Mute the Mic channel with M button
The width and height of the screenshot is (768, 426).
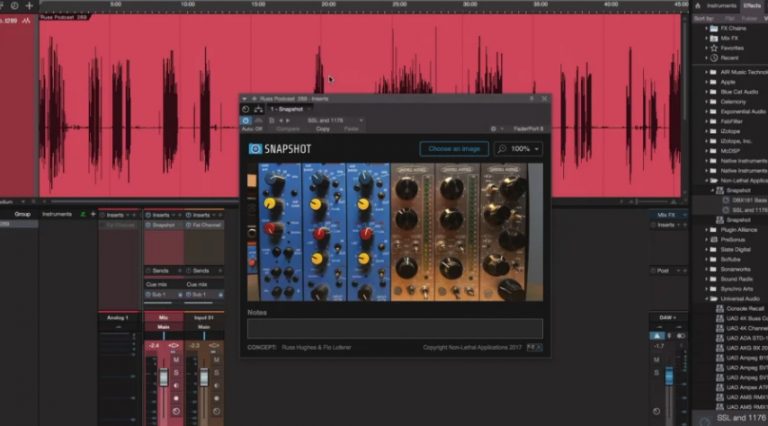pos(176,360)
